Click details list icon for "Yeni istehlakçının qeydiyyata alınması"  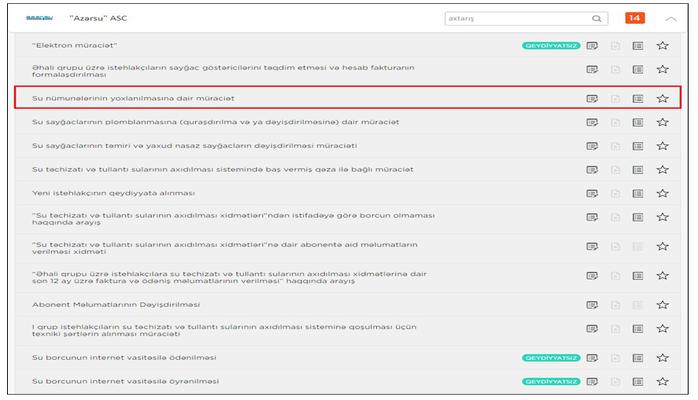tap(637, 192)
